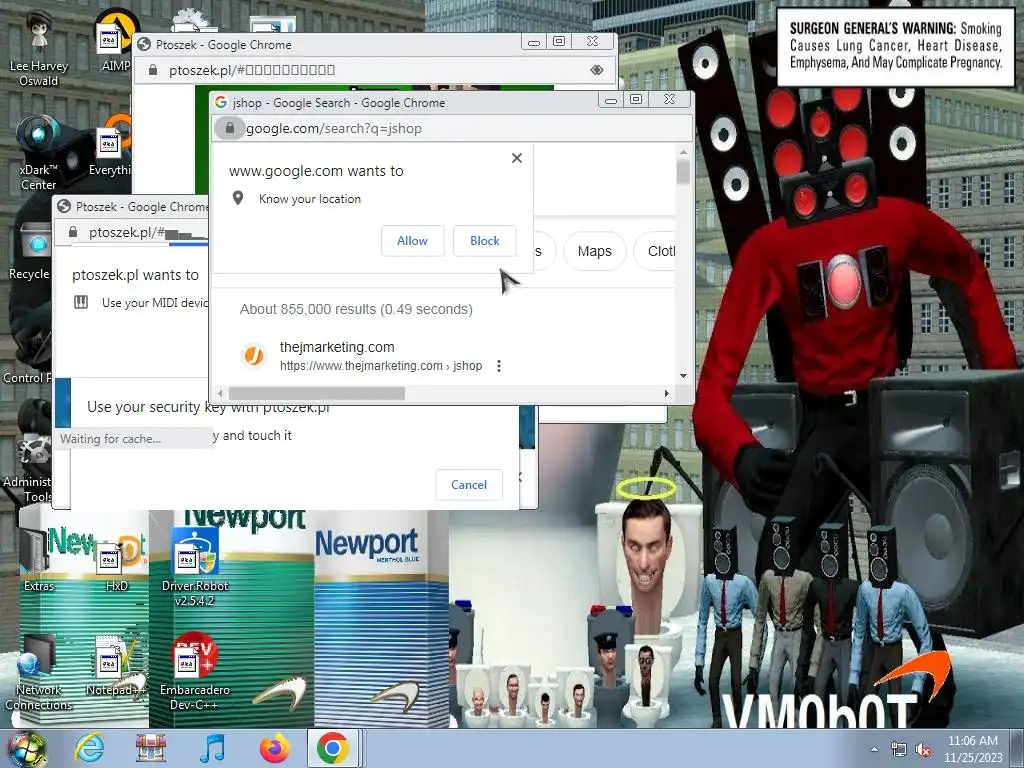Click the scroll left arrow in Google window
The height and width of the screenshot is (768, 1024).
pos(220,393)
